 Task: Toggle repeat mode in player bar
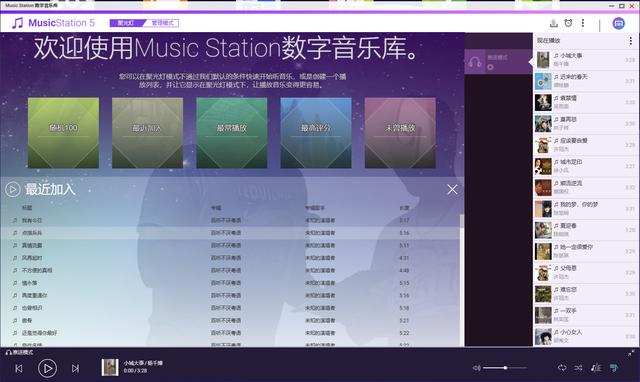pyautogui.click(x=562, y=368)
